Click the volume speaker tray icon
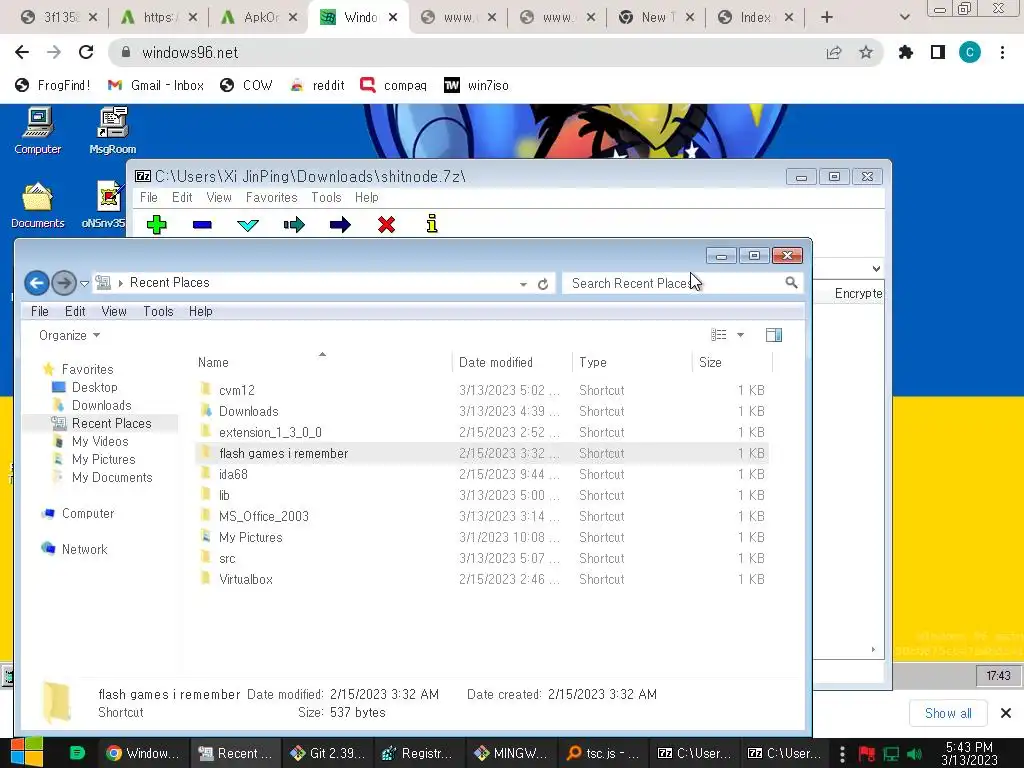1024x768 pixels. (914, 754)
